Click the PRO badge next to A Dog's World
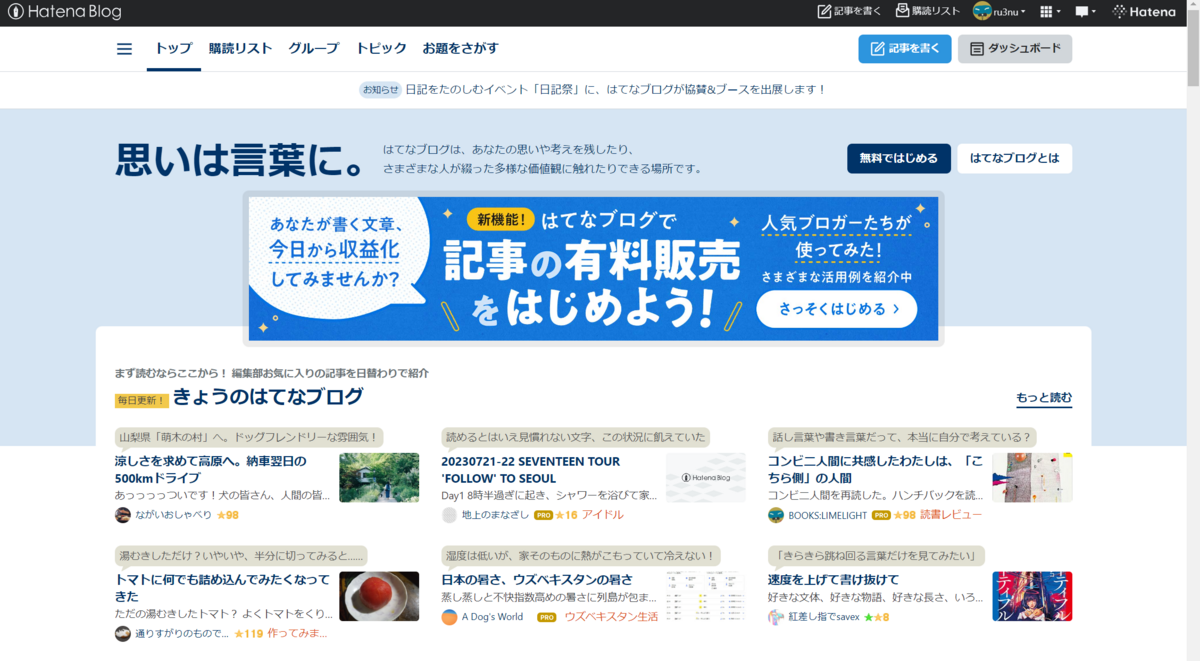 pos(546,617)
